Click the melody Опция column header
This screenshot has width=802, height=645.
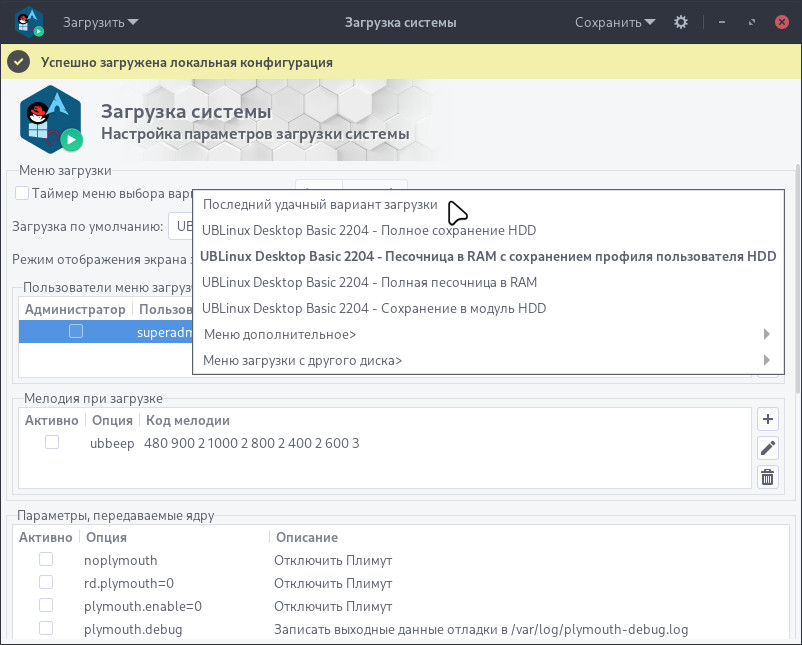pos(112,420)
